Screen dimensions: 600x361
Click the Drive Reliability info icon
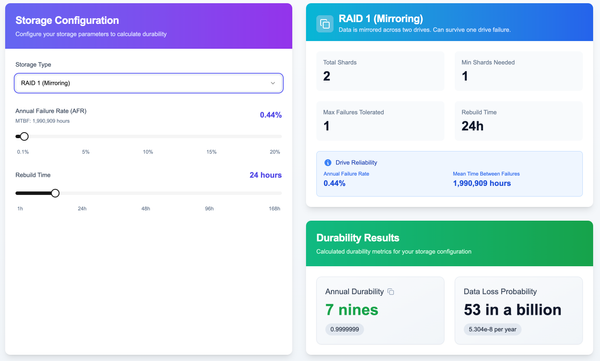pos(328,163)
